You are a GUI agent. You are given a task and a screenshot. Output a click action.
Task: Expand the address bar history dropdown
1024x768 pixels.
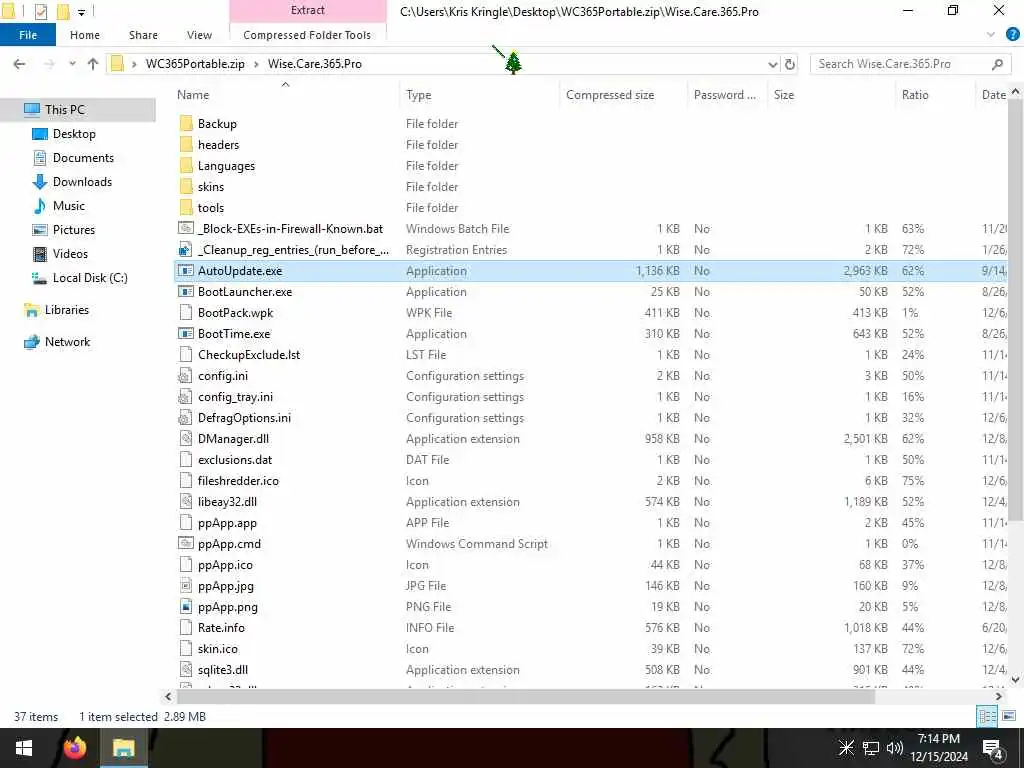[773, 64]
